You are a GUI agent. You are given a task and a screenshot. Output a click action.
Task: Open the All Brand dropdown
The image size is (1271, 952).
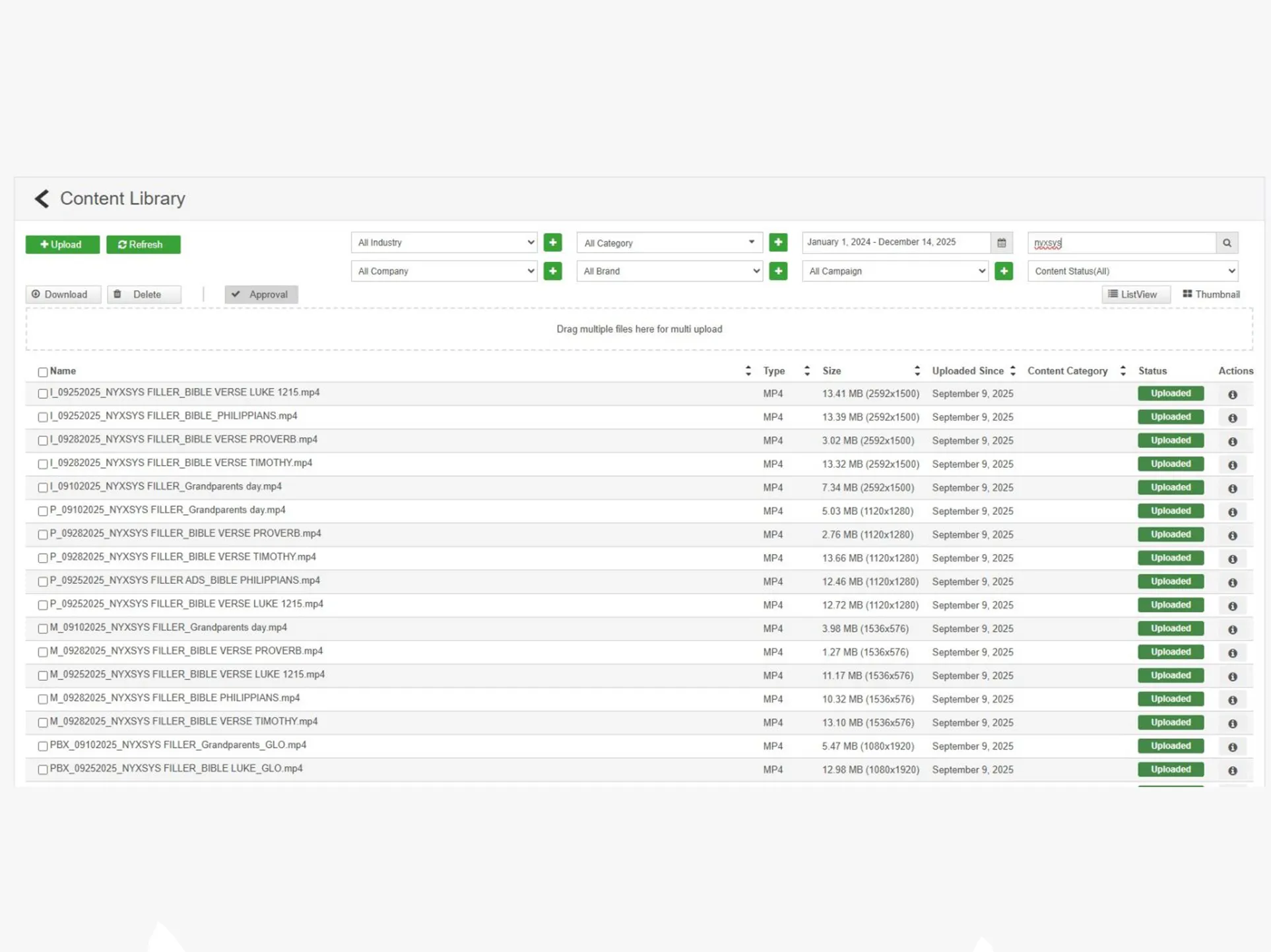click(x=668, y=270)
